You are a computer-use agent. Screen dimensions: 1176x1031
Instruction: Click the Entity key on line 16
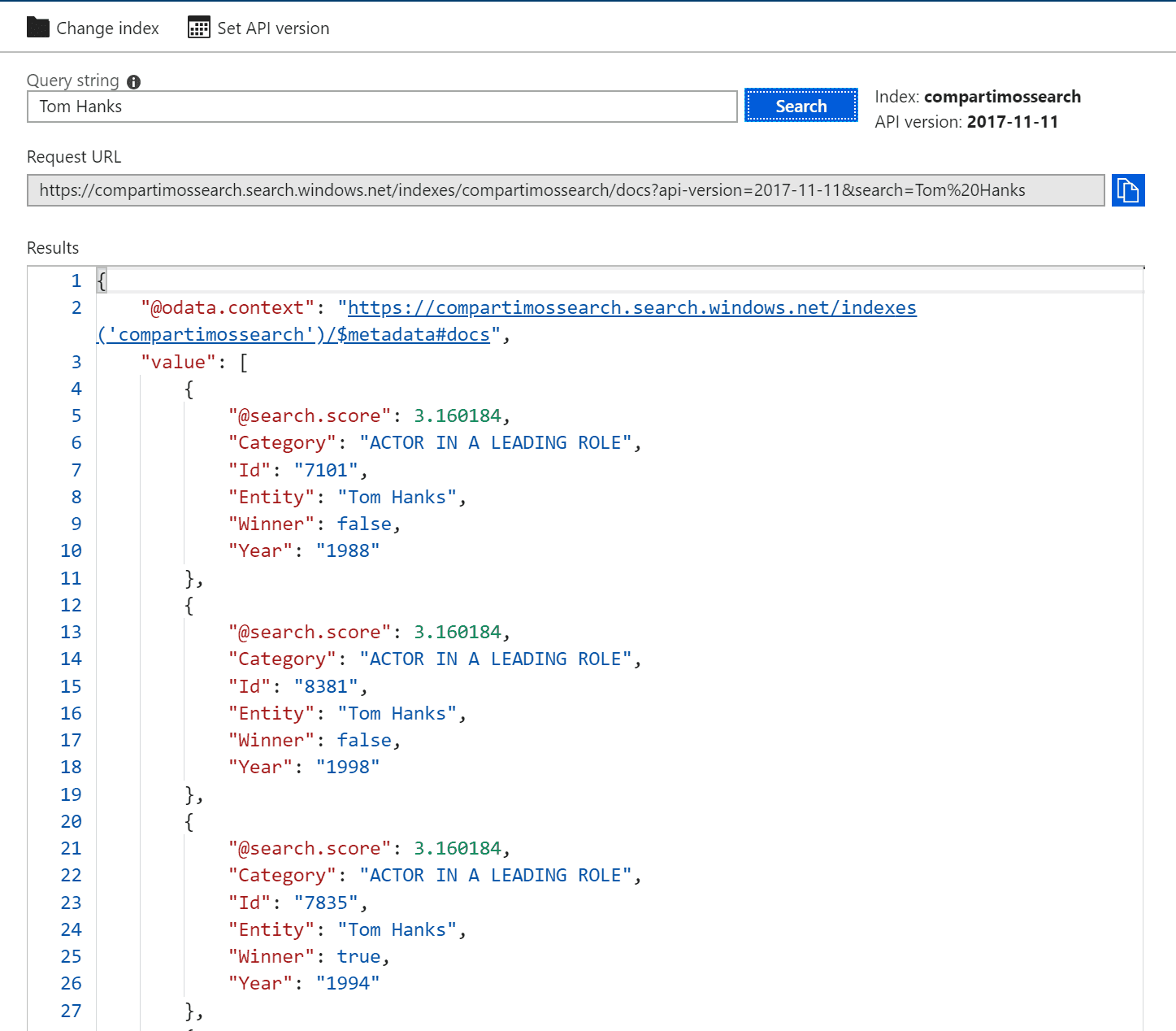pos(271,714)
